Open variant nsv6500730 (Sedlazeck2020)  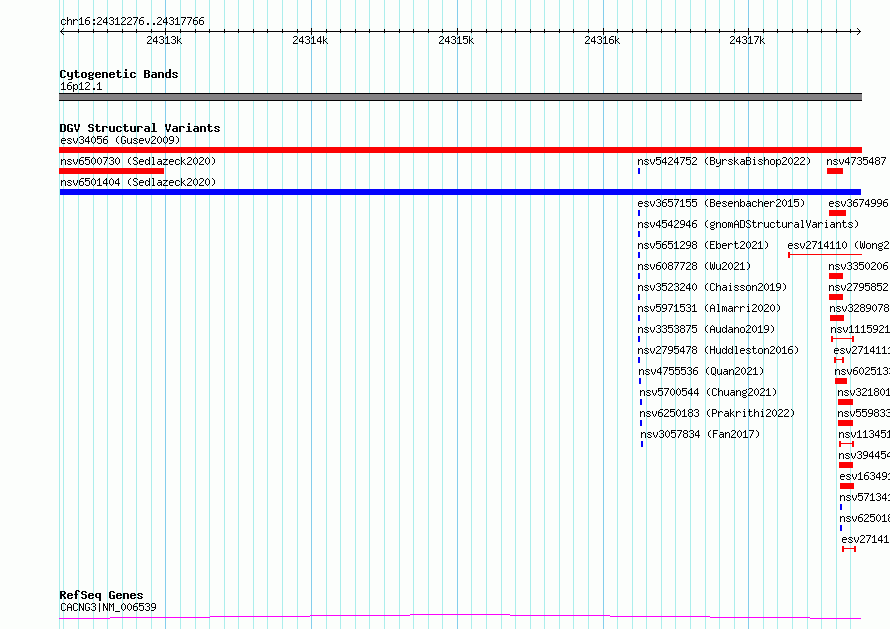[x=138, y=161]
